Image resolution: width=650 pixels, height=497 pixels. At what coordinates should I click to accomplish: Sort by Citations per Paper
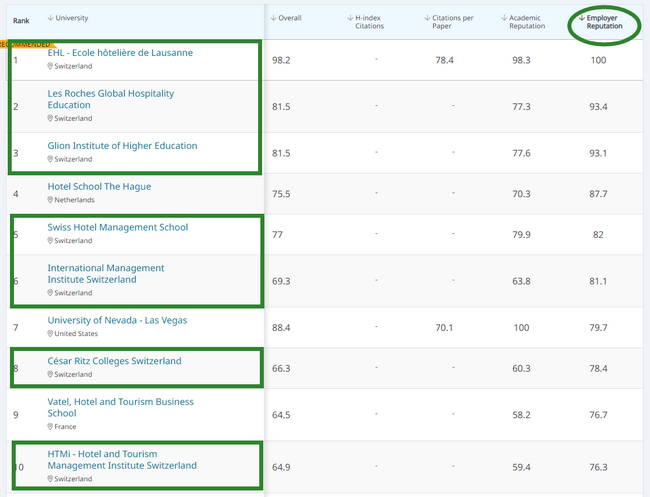point(449,22)
